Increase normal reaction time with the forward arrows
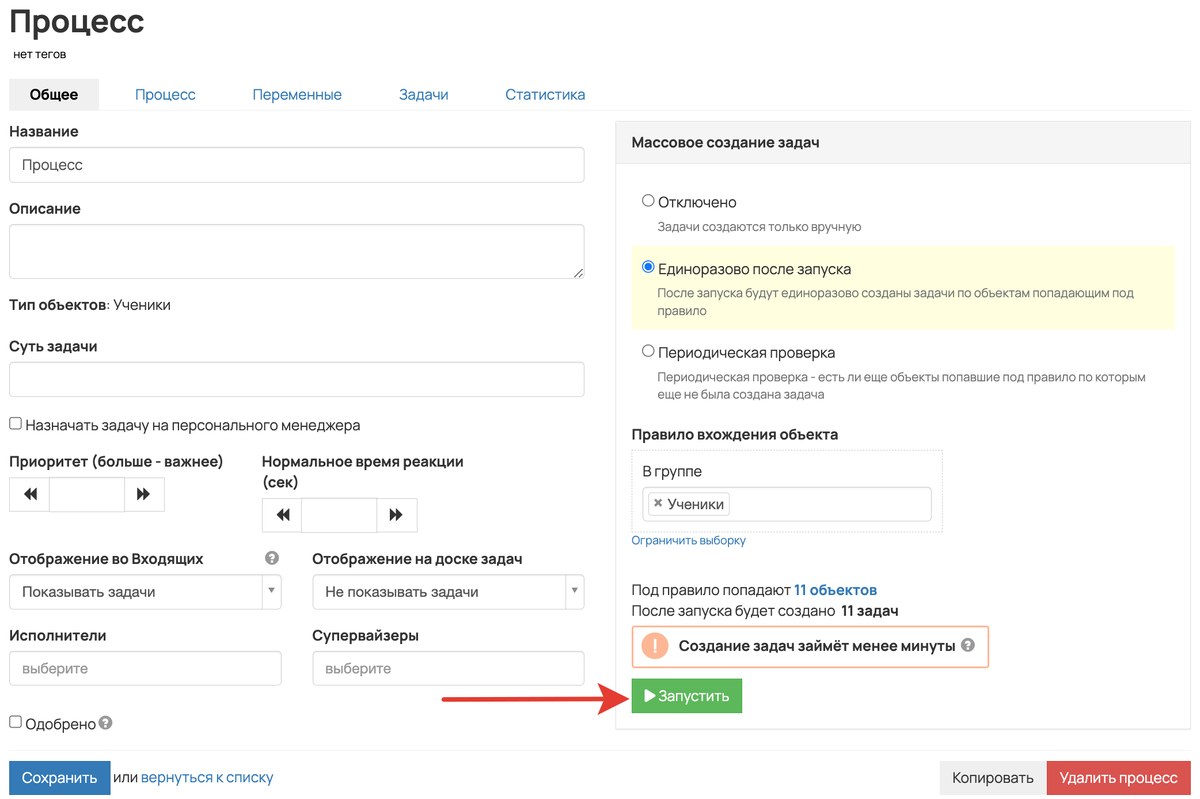1200x799 pixels. (x=396, y=515)
